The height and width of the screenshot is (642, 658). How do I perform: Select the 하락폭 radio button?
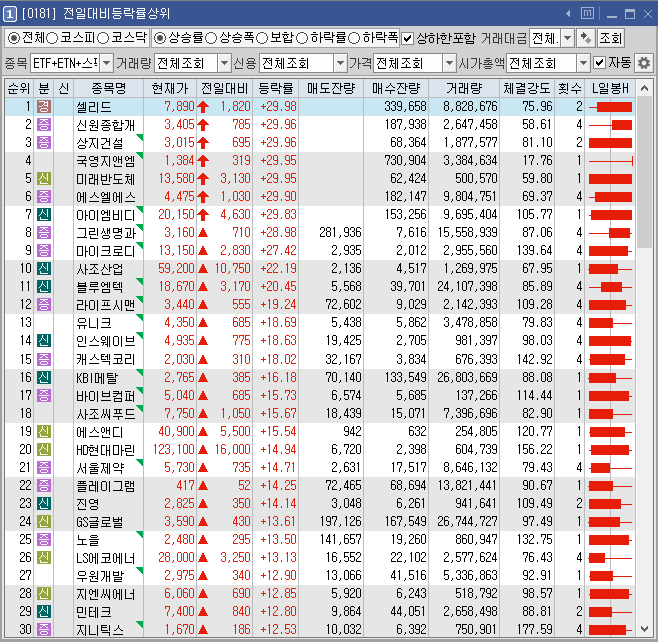pos(354,38)
